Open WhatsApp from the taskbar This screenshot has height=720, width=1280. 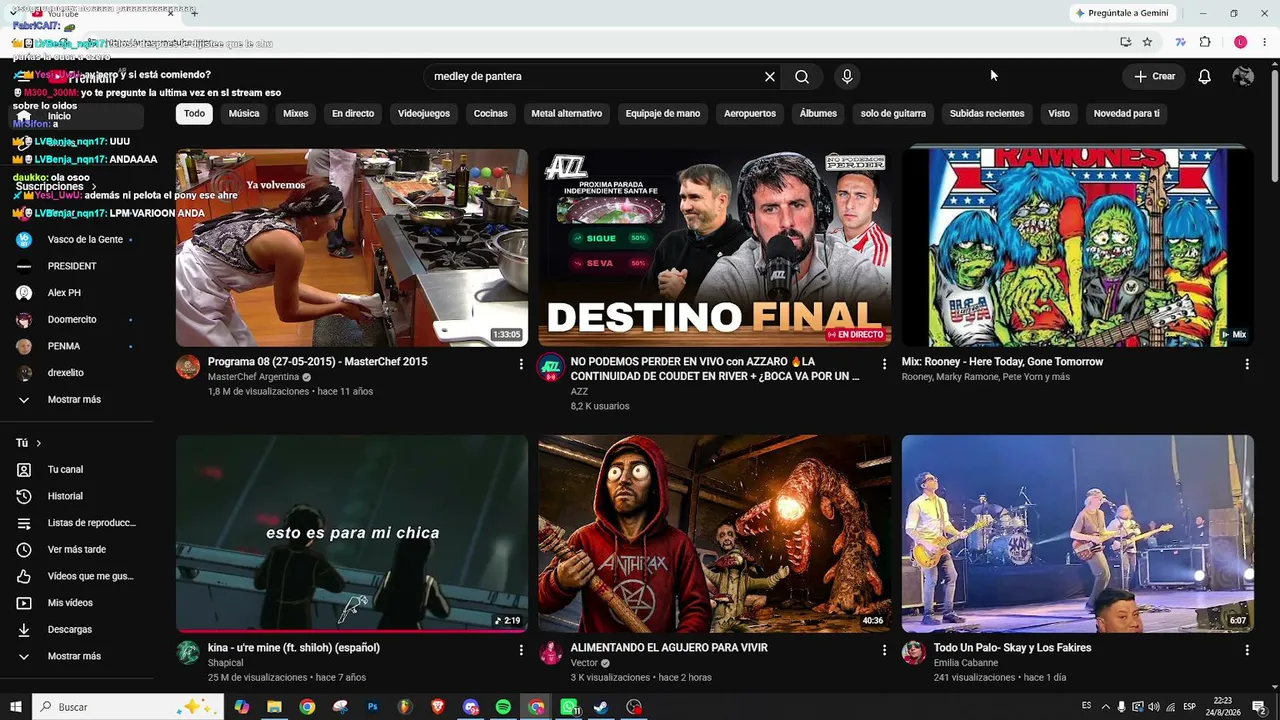click(569, 707)
